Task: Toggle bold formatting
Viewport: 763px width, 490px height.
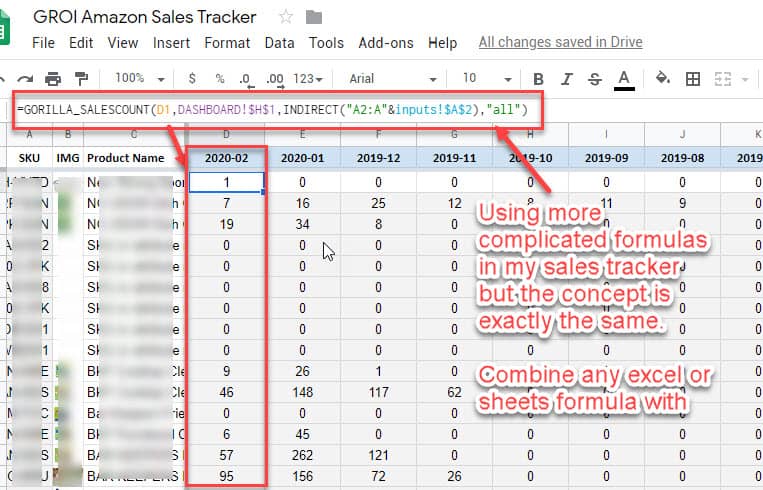Action: click(538, 79)
